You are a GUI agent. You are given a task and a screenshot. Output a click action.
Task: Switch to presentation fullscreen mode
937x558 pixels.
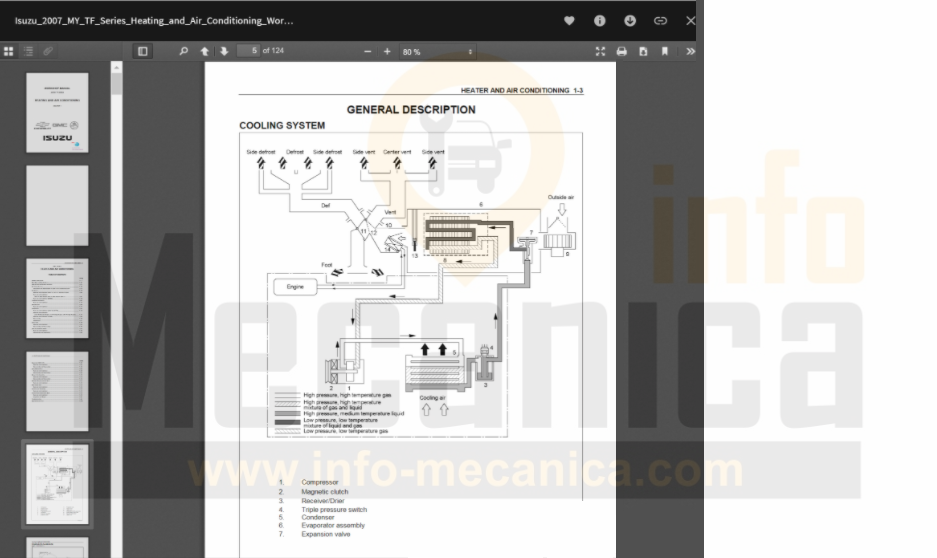coord(601,51)
